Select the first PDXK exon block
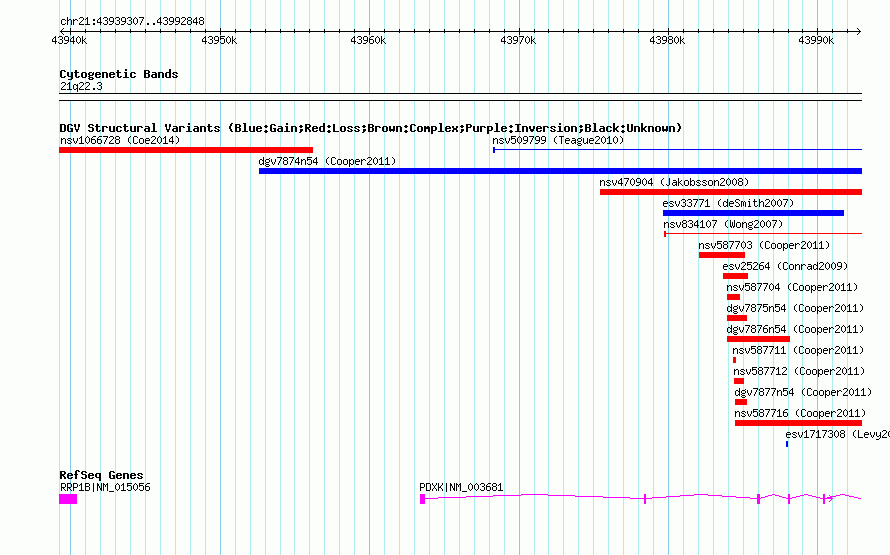The image size is (890, 555). click(422, 499)
